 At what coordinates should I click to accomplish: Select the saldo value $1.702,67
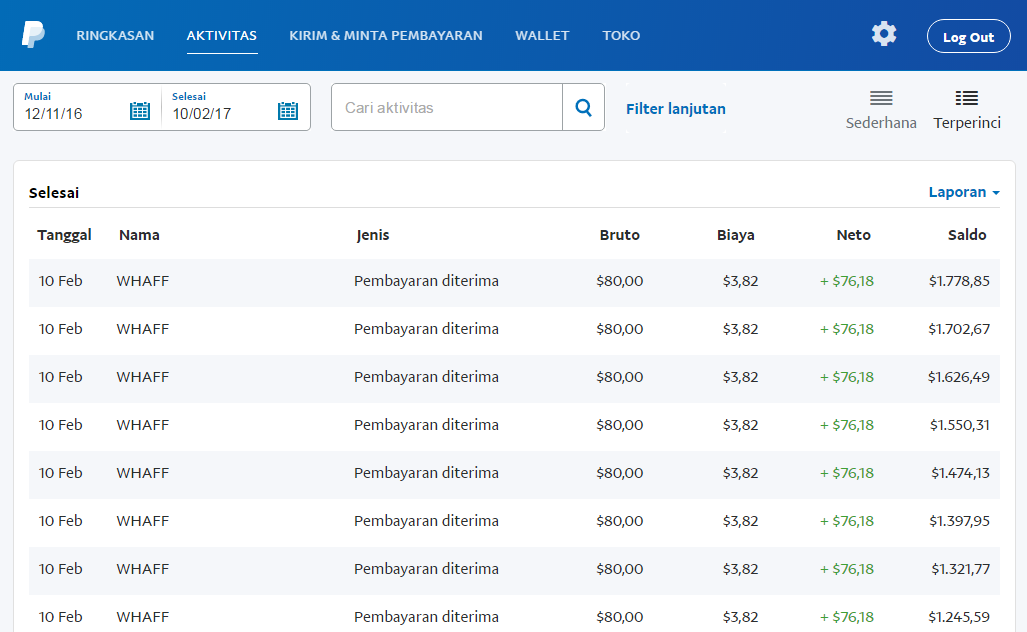click(959, 329)
